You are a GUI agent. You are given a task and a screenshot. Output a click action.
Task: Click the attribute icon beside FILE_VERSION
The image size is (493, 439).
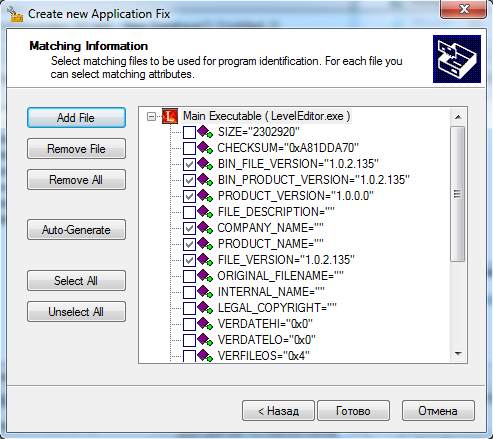pos(205,260)
